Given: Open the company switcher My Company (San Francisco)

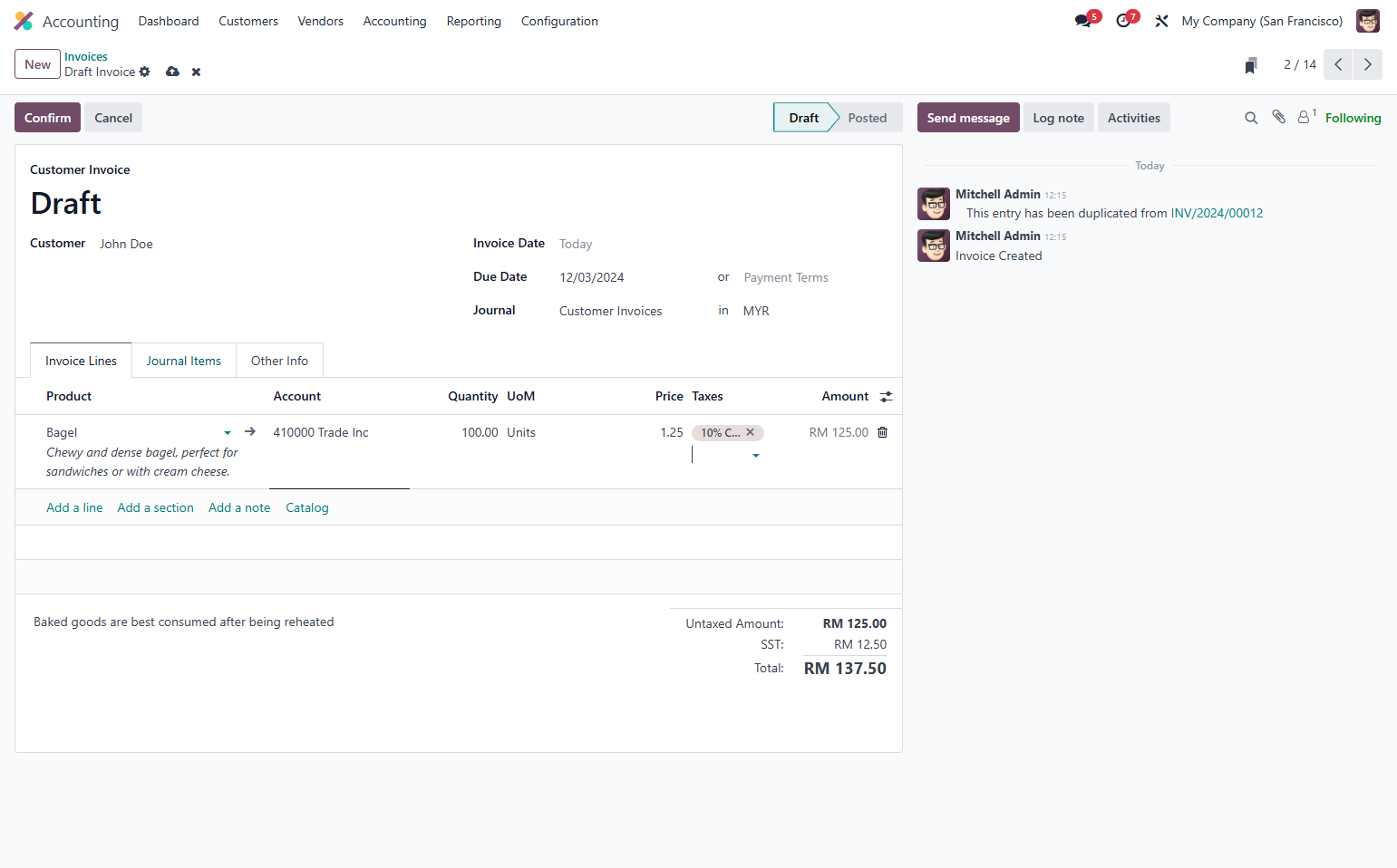Looking at the screenshot, I should click(1262, 21).
